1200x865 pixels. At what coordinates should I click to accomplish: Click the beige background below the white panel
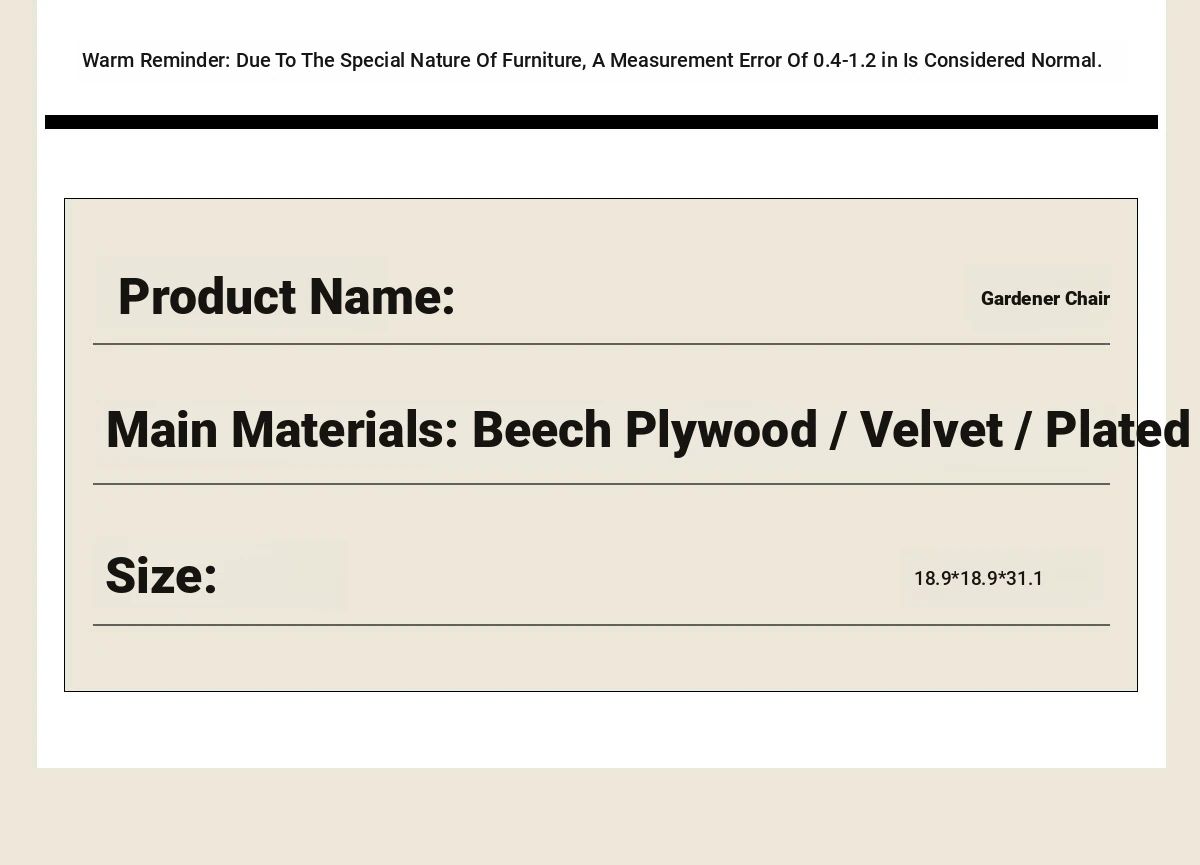600,815
